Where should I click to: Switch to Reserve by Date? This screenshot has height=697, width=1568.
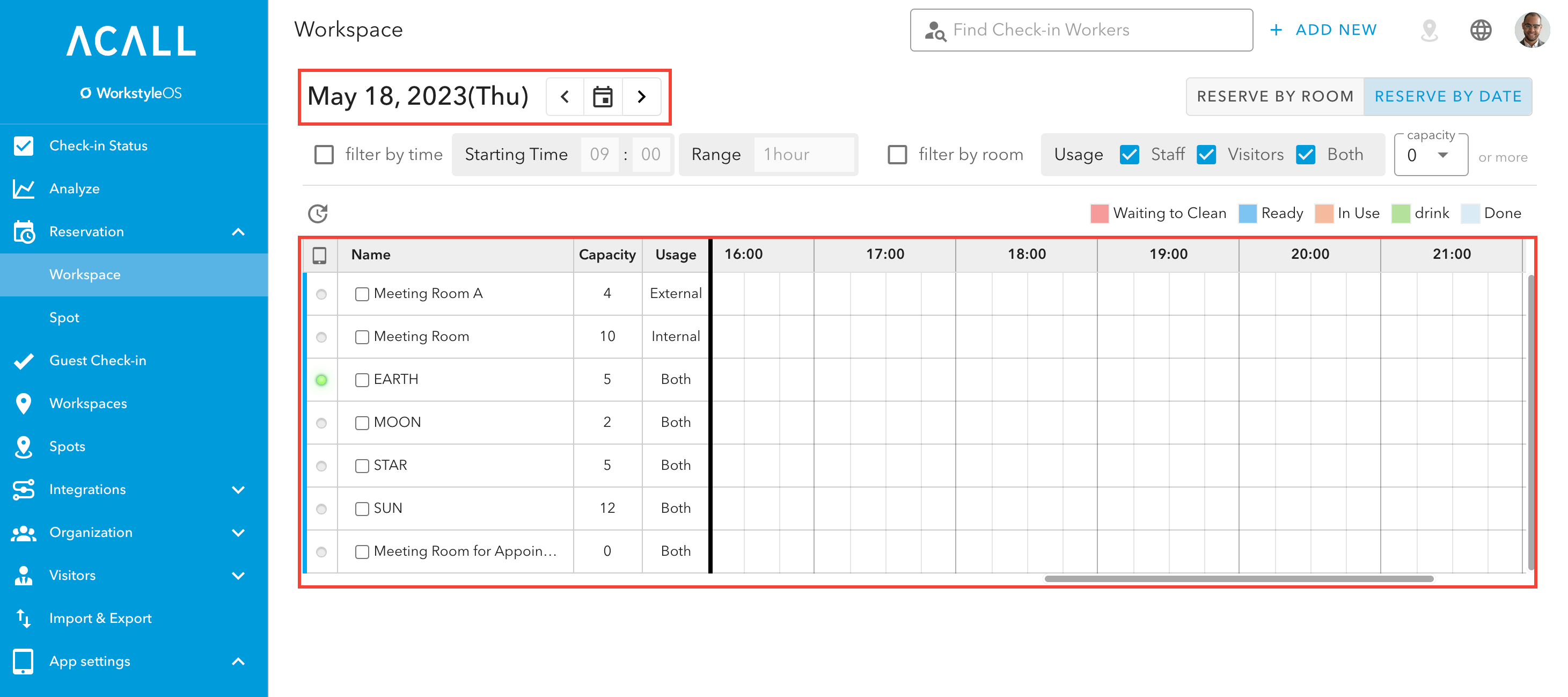tap(1447, 96)
